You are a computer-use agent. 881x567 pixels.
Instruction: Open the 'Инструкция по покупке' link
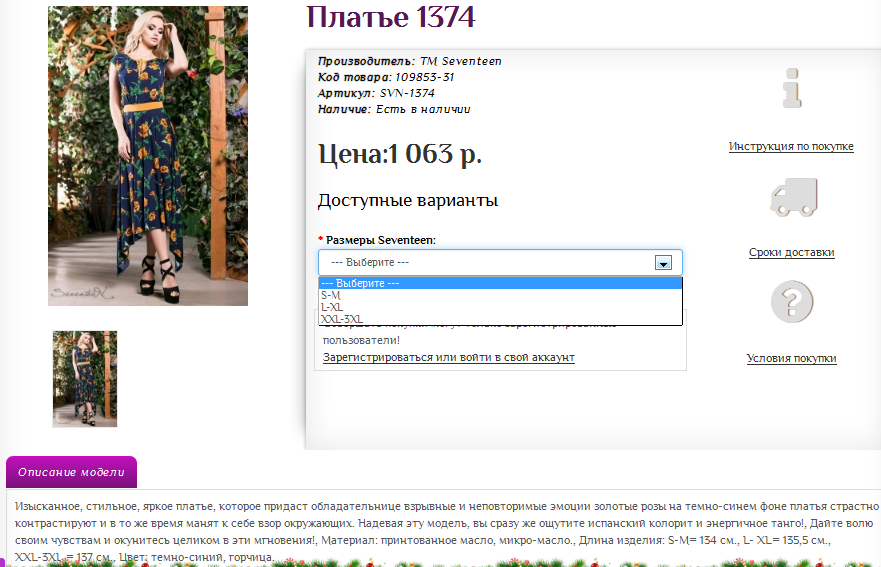coord(791,147)
